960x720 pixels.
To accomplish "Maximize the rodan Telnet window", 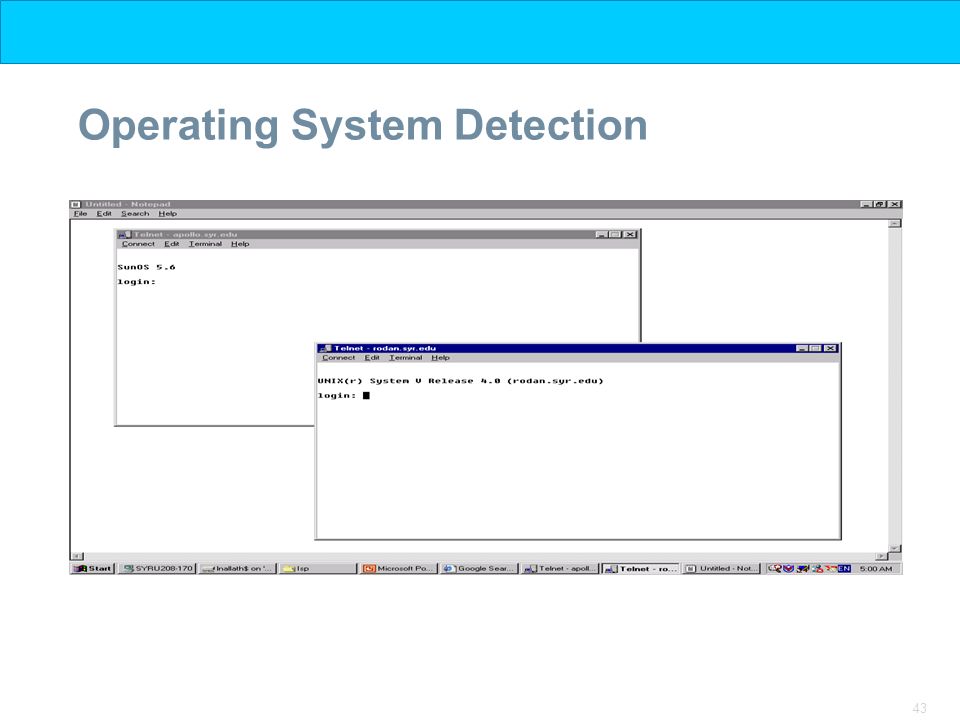I will click(x=815, y=348).
